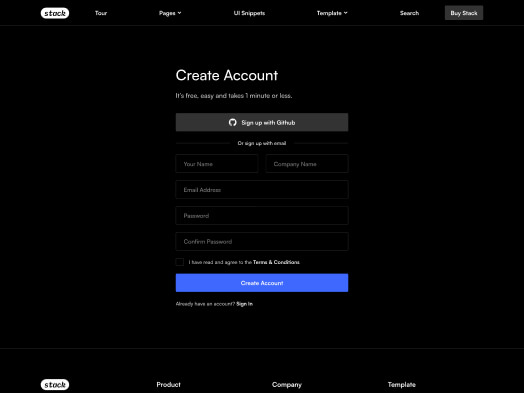Expand the Pages dropdown menu

click(170, 13)
